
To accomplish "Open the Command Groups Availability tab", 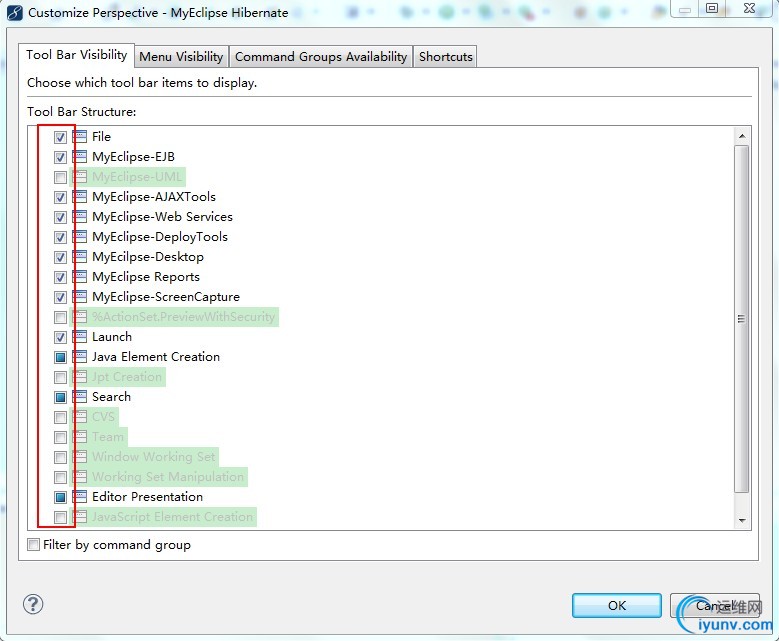I will point(321,57).
